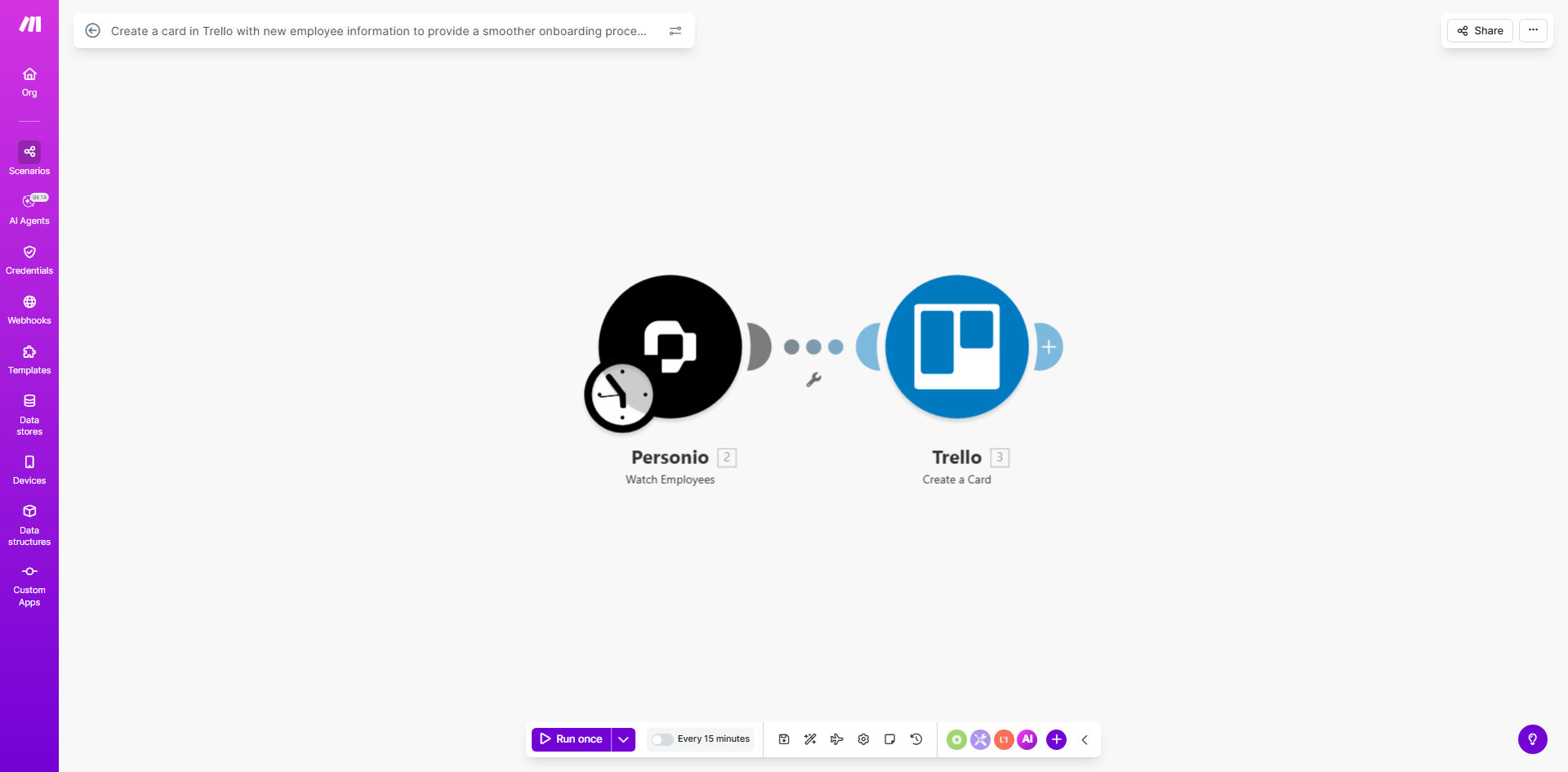1568x772 pixels.
Task: Click the Make logo in the sidebar
Action: [x=30, y=25]
